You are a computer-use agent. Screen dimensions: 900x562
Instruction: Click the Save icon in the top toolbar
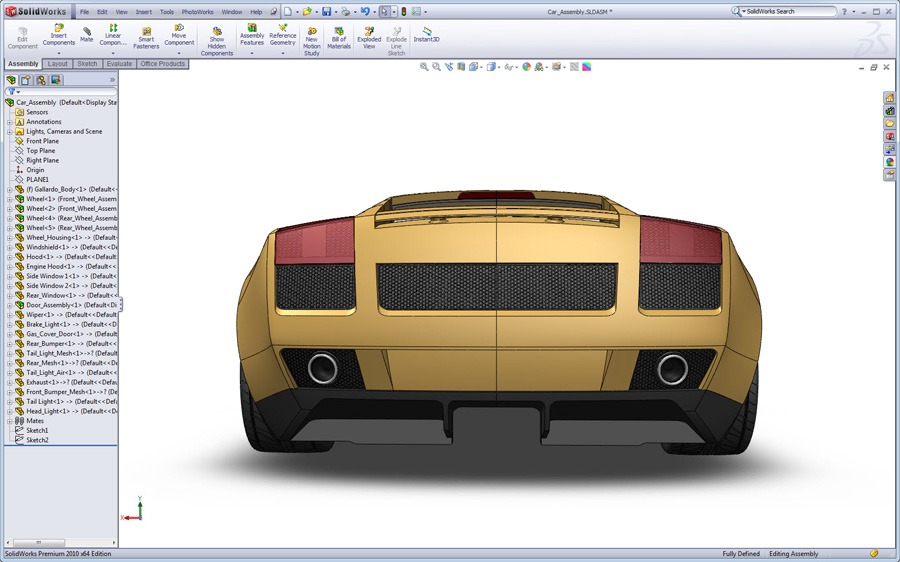tap(326, 12)
